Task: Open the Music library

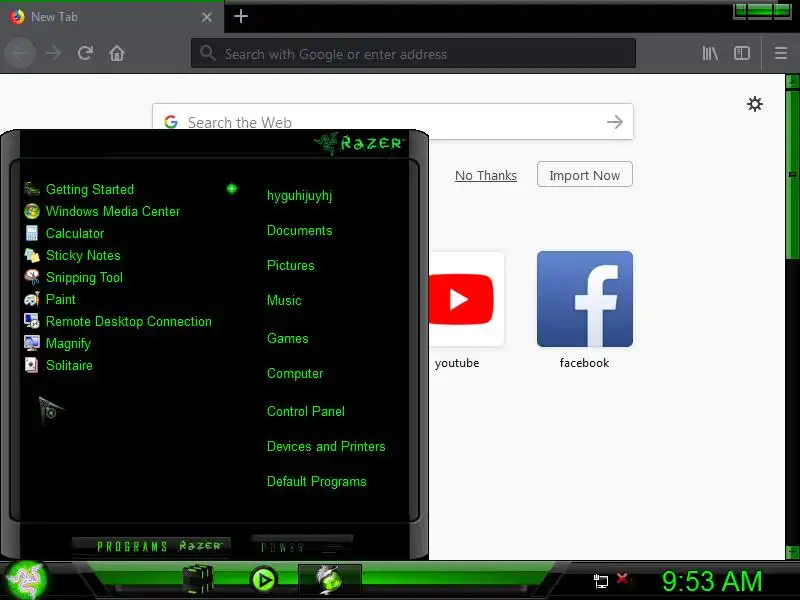Action: [x=284, y=300]
